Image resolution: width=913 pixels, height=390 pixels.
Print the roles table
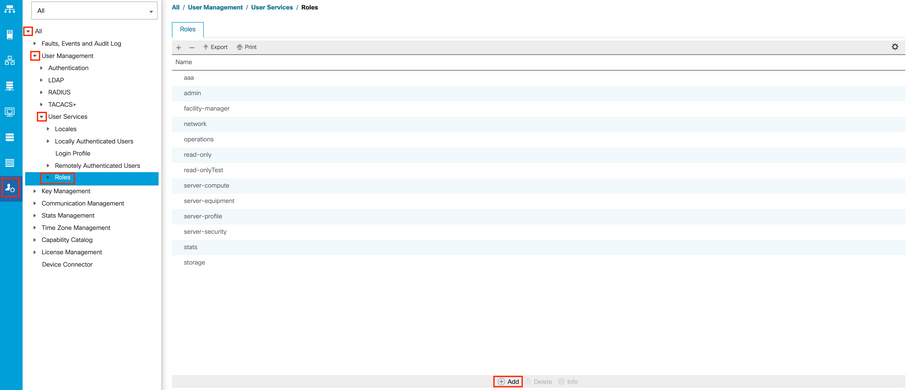coord(247,47)
